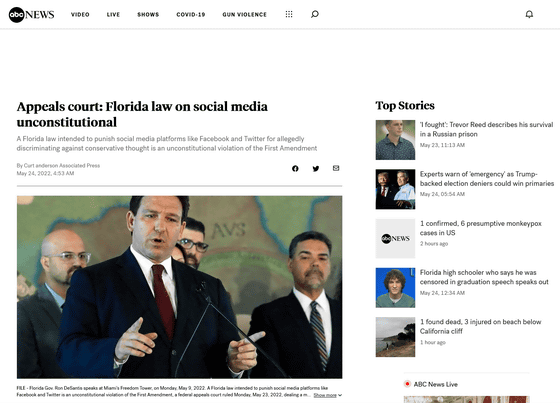This screenshot has height=403, width=560.
Task: Open the Video menu item
Action: (80, 15)
